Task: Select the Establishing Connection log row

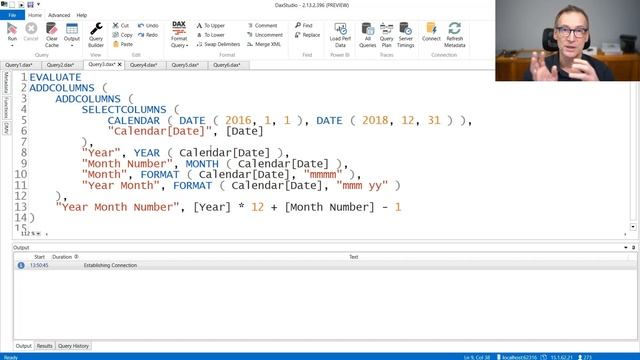Action: [x=325, y=265]
